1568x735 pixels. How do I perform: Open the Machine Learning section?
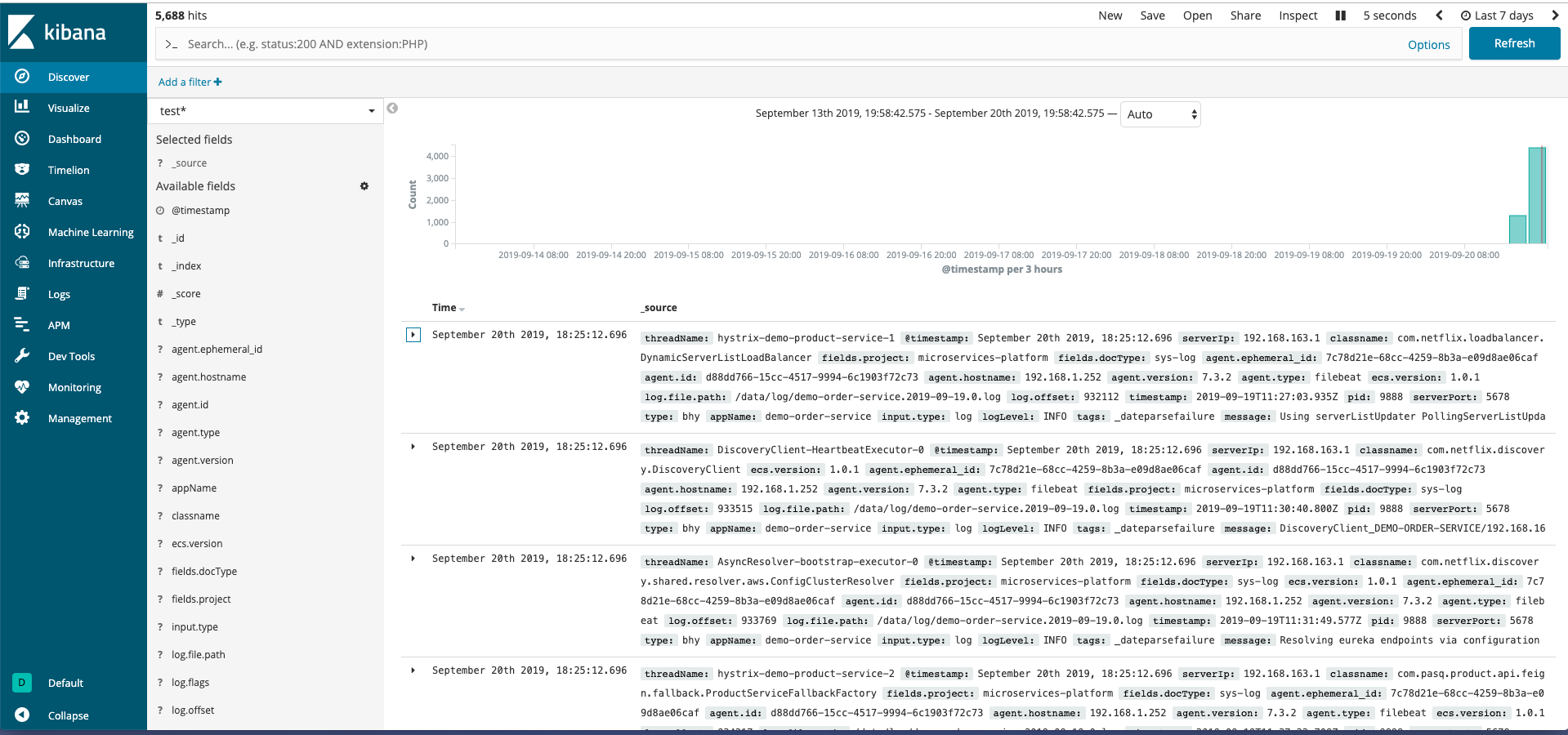tap(90, 231)
